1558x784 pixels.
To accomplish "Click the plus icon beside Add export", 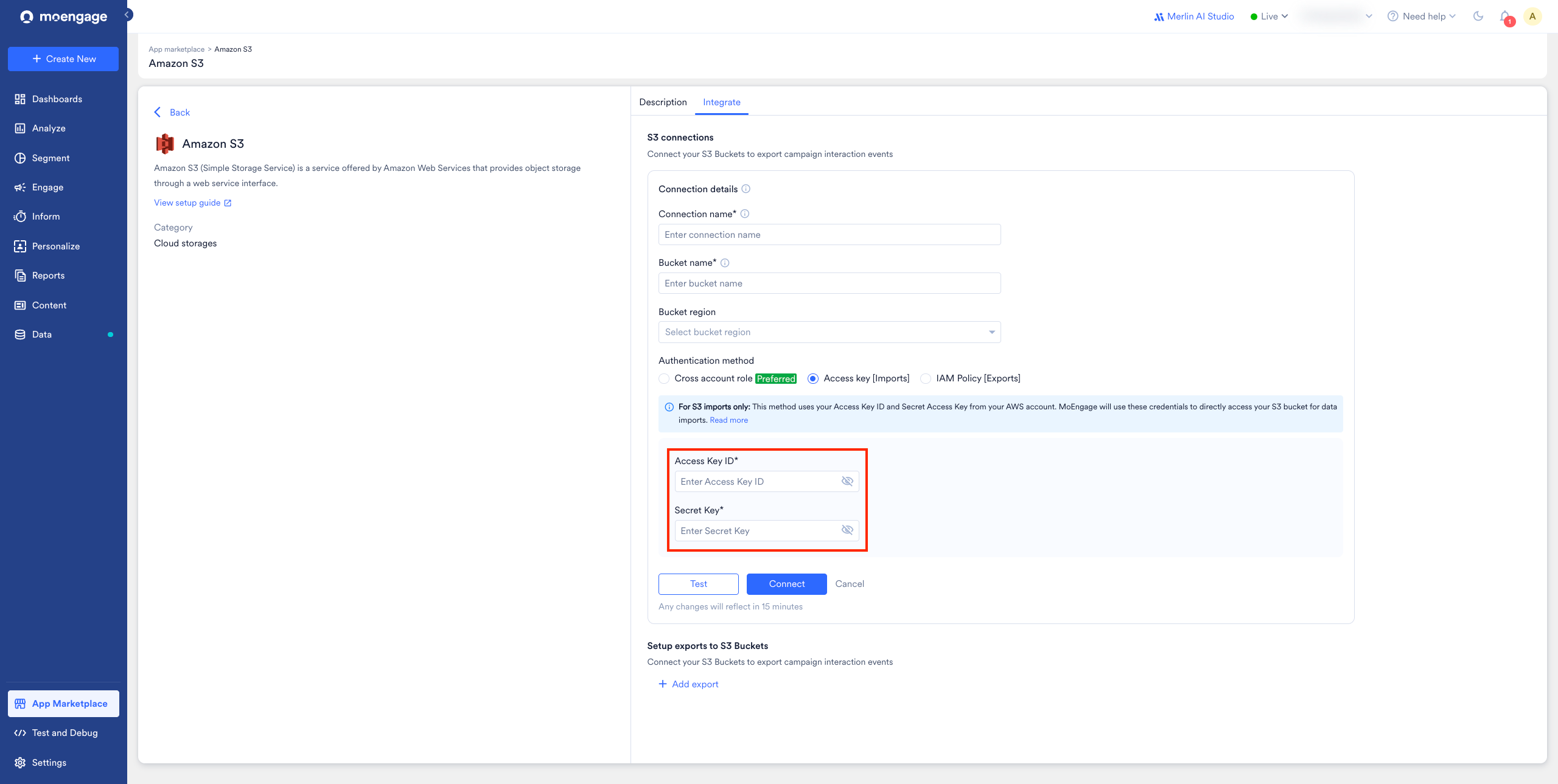I will pos(663,684).
